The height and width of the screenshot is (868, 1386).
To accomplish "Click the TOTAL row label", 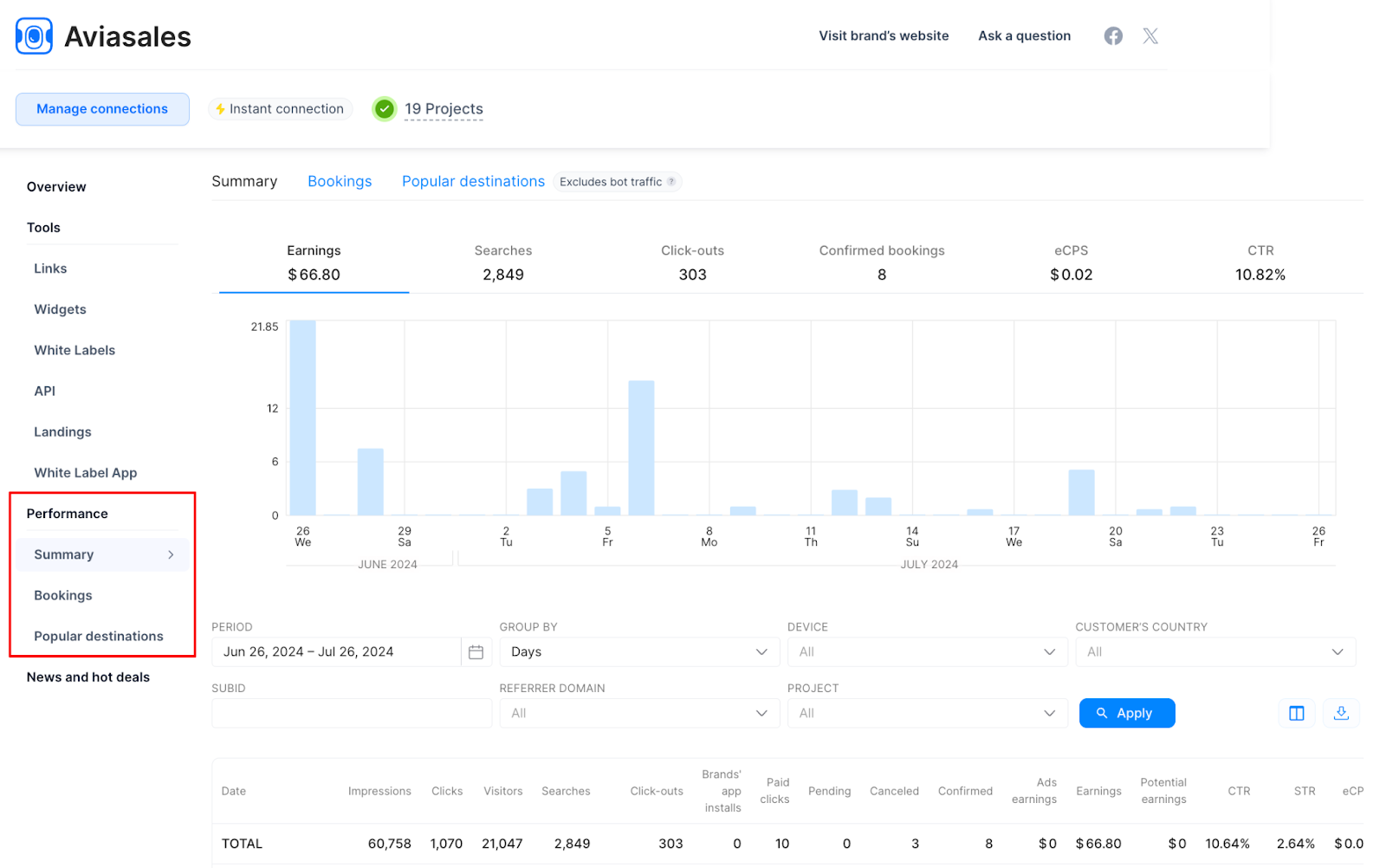I will pyautogui.click(x=242, y=844).
